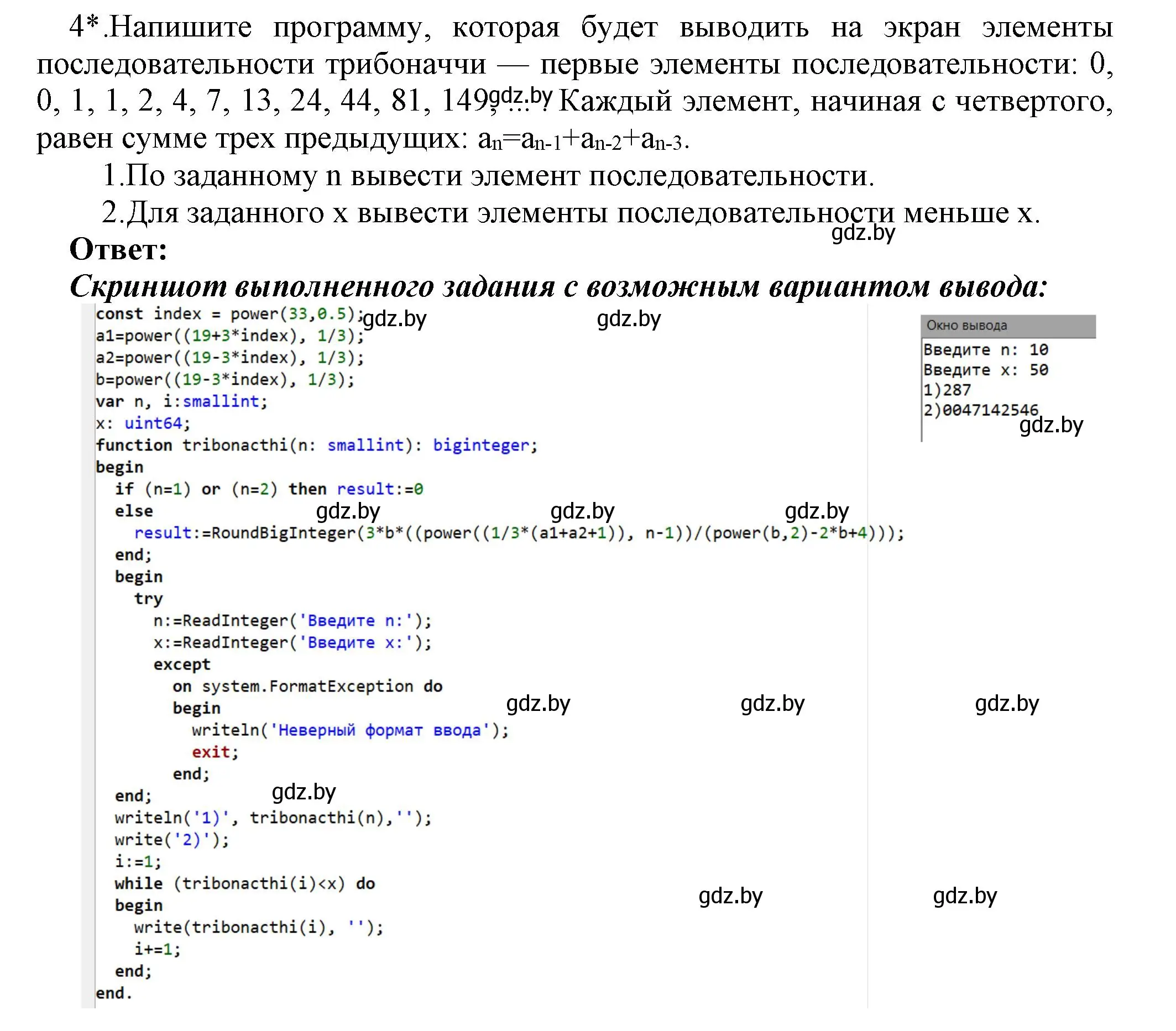Click the 'else' keyword line in function
Viewport: 1176px width, 1031px height.
click(x=133, y=511)
